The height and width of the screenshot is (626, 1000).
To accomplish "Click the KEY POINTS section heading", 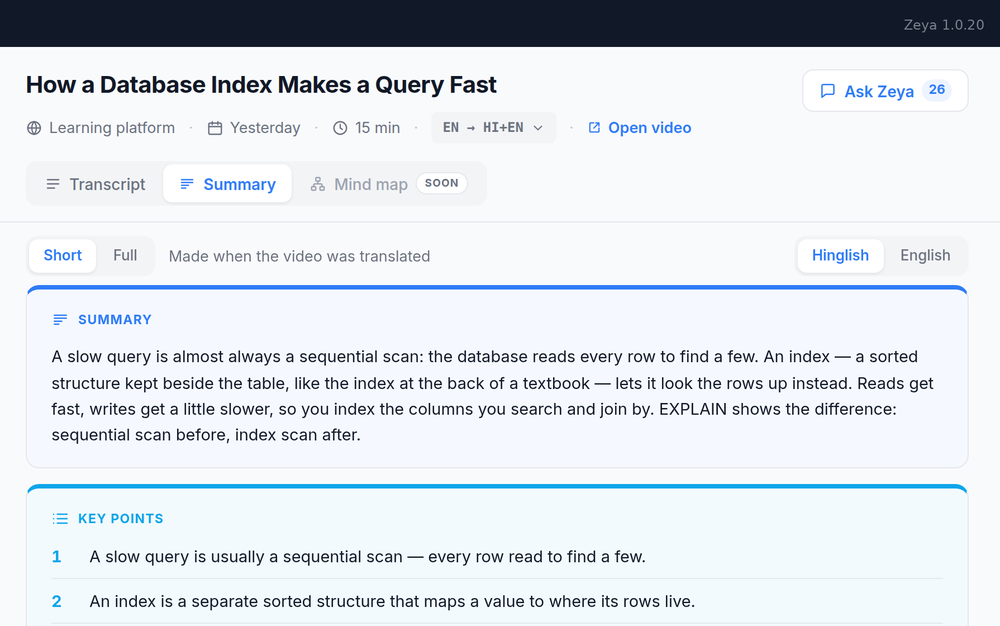I will 121,519.
